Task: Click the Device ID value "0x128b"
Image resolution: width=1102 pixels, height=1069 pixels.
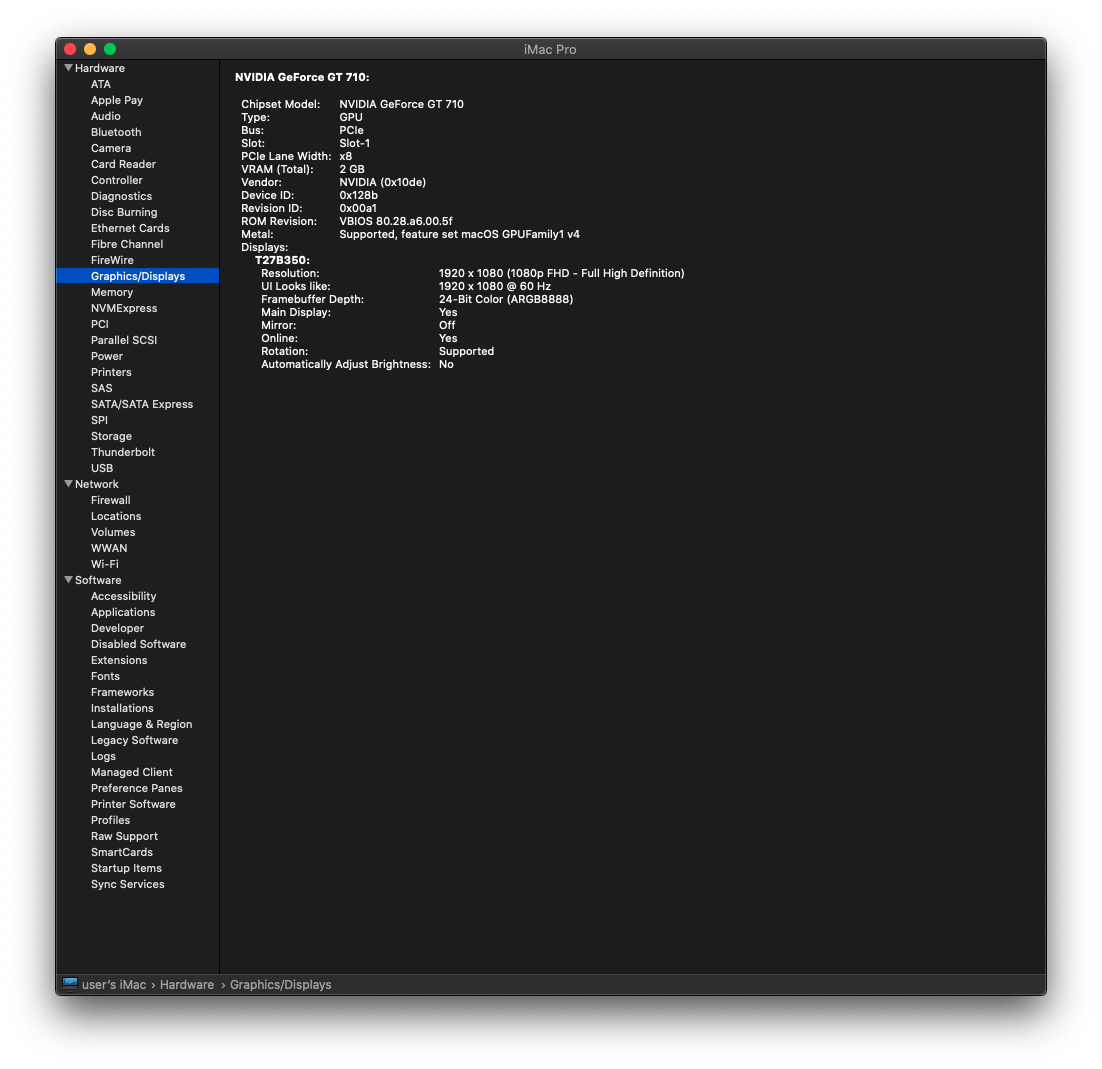Action: pyautogui.click(x=358, y=195)
